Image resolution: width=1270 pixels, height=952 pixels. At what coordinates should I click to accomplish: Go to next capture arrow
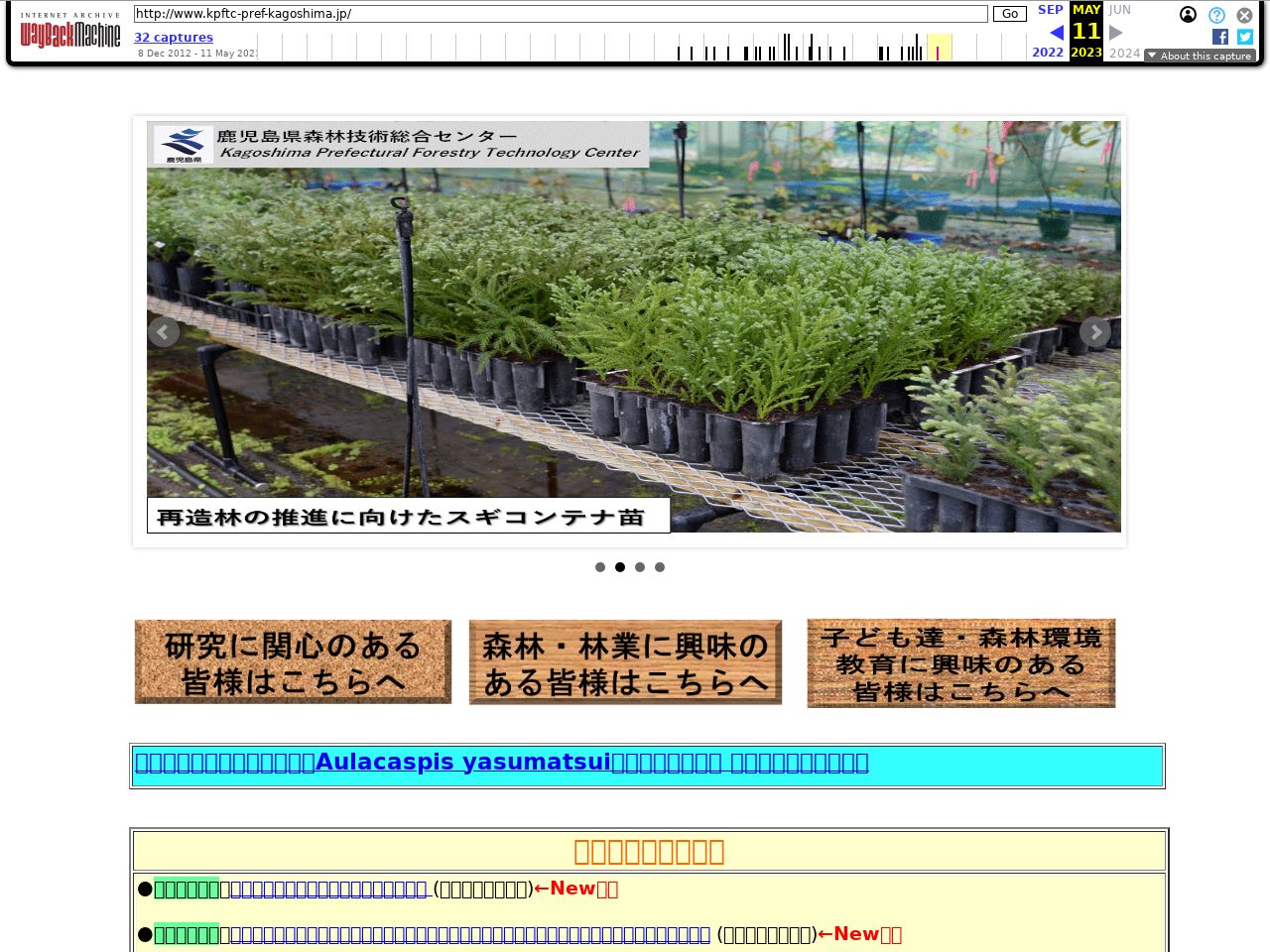click(x=1115, y=33)
